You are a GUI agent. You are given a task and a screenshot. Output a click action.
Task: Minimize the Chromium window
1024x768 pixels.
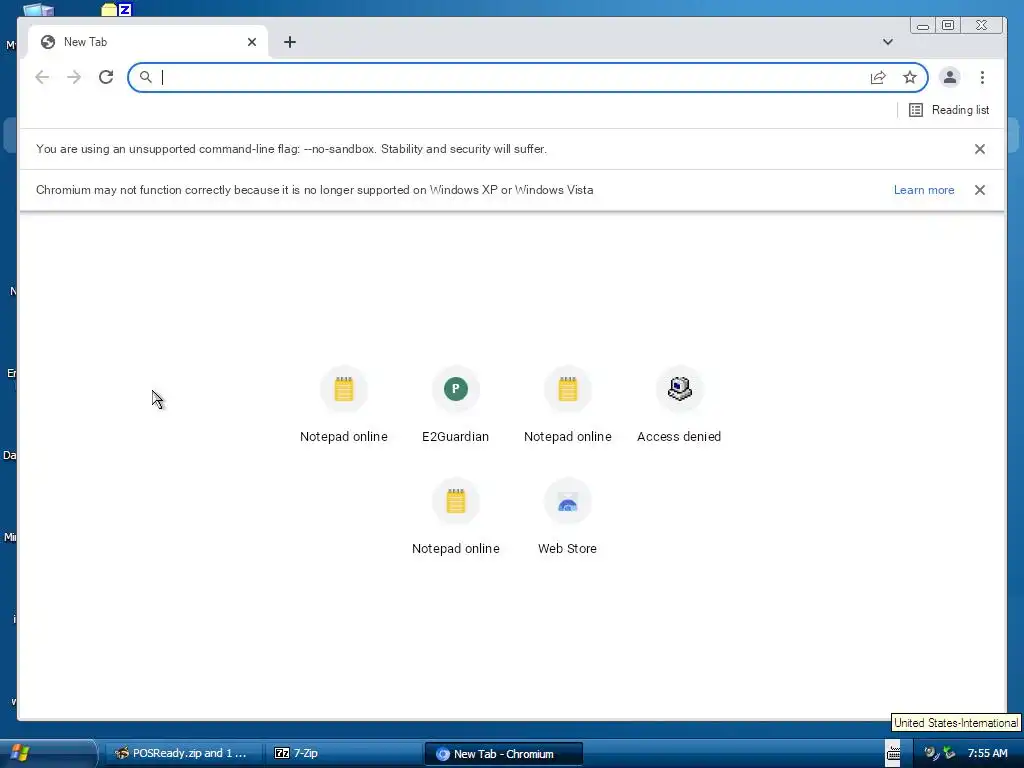click(x=923, y=25)
